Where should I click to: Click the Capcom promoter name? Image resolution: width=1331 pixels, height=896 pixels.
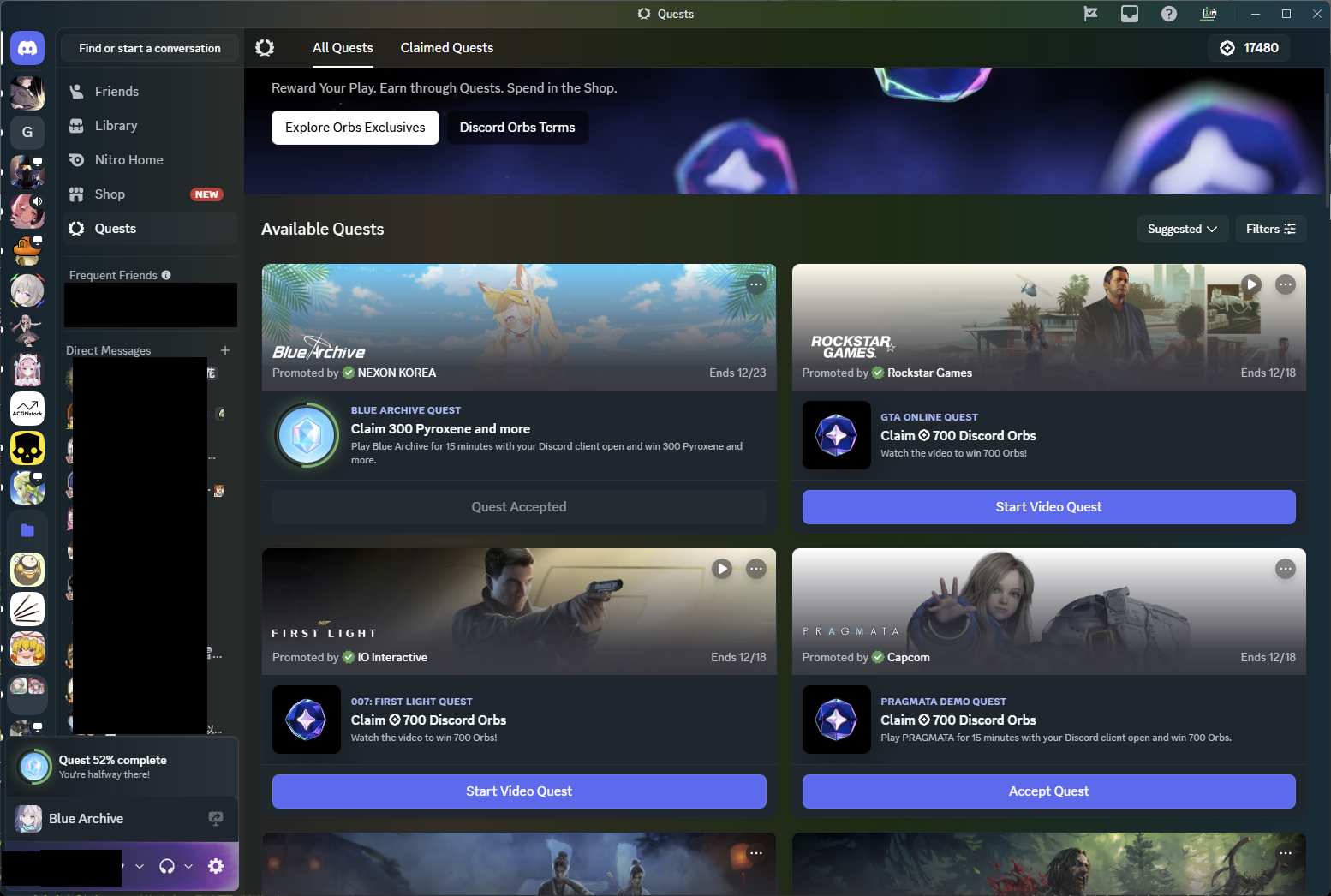(x=908, y=657)
